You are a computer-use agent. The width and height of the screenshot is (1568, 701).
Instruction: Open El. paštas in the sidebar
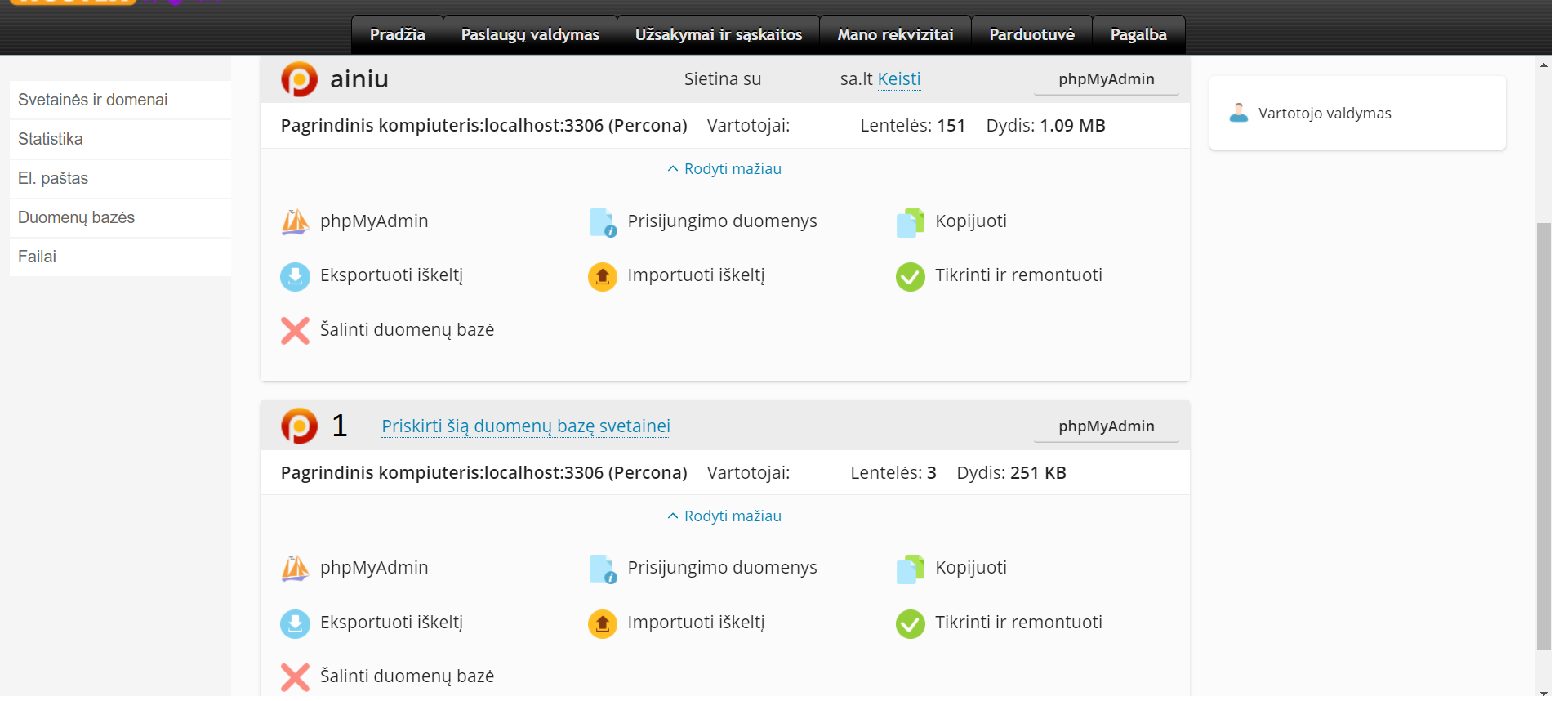click(x=53, y=178)
